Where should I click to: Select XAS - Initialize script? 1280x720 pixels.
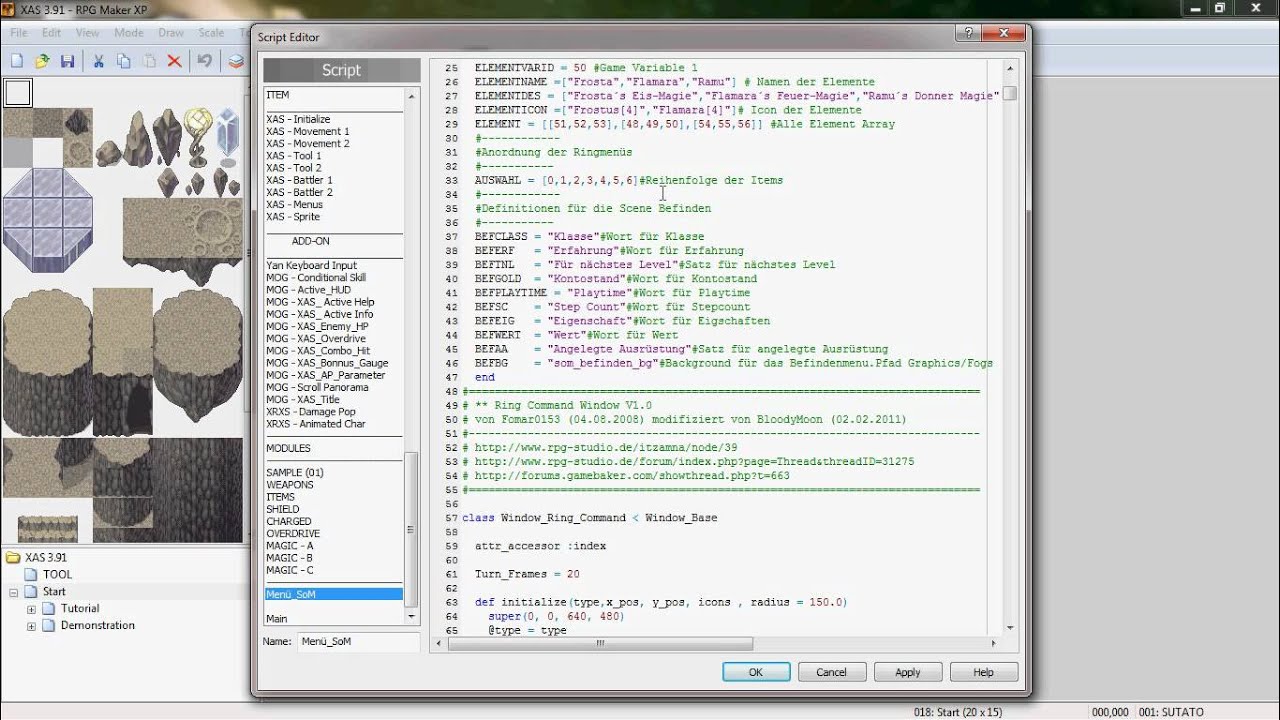(x=298, y=119)
